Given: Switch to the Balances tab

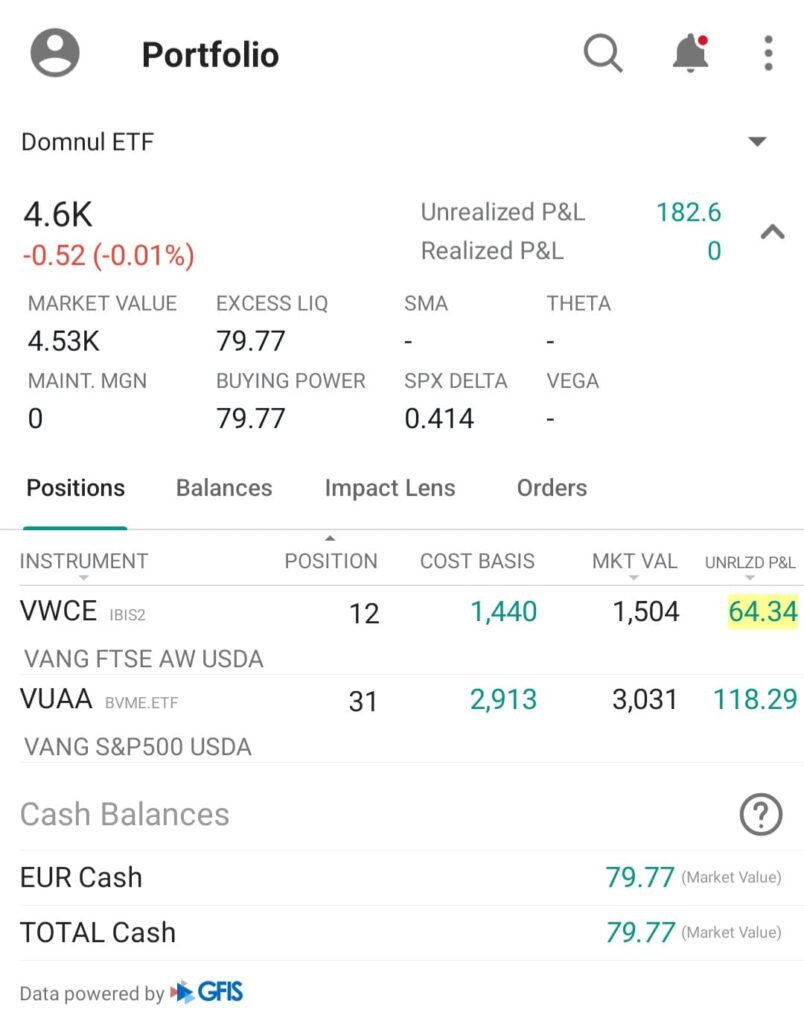Looking at the screenshot, I should [x=224, y=488].
